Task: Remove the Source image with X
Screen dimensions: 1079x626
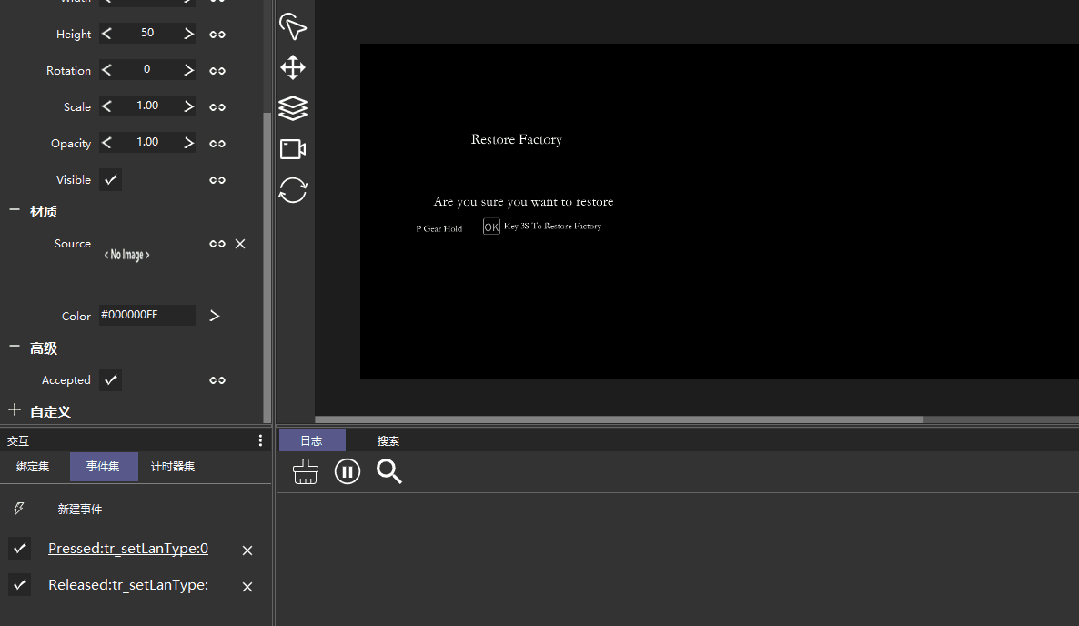Action: pos(240,244)
